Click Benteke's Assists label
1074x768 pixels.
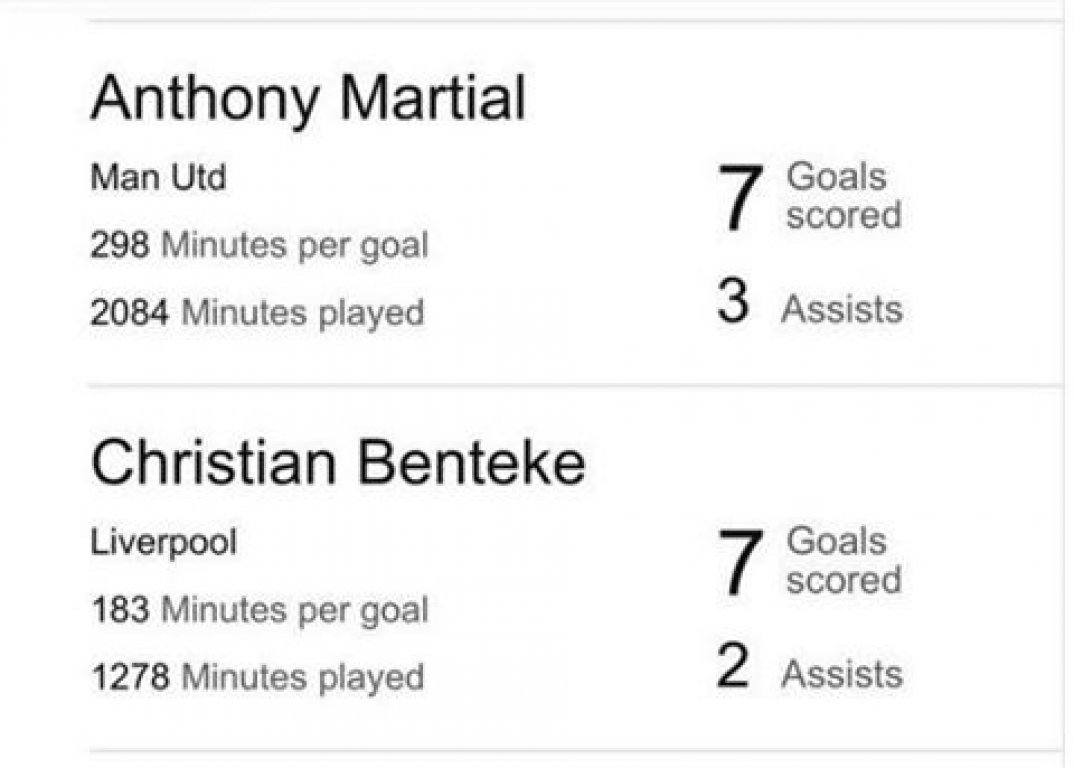coord(842,673)
